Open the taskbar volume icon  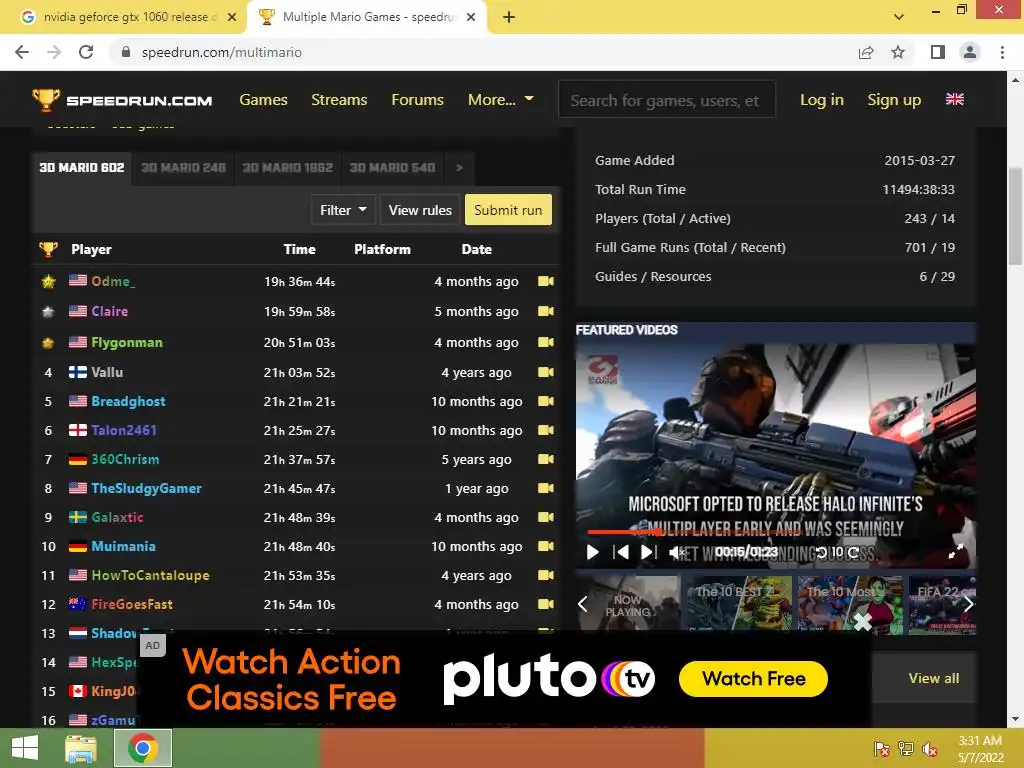pyautogui.click(x=929, y=749)
